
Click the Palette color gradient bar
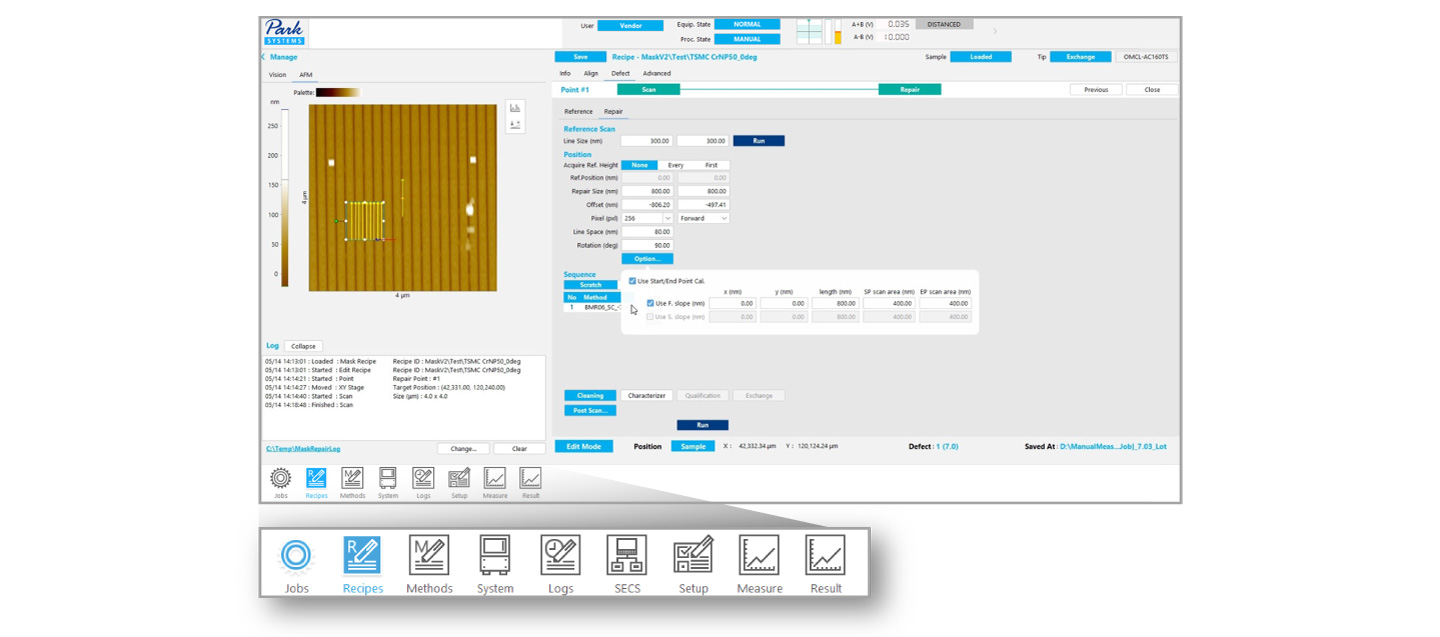pos(338,92)
